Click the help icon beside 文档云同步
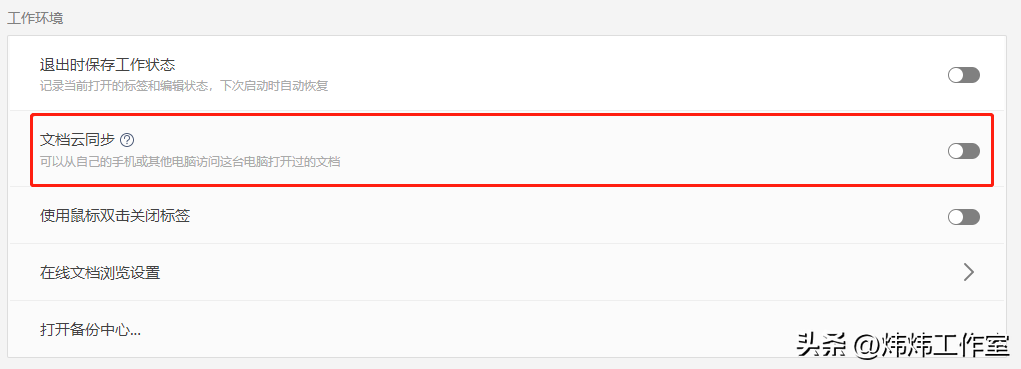1021x369 pixels. point(128,139)
